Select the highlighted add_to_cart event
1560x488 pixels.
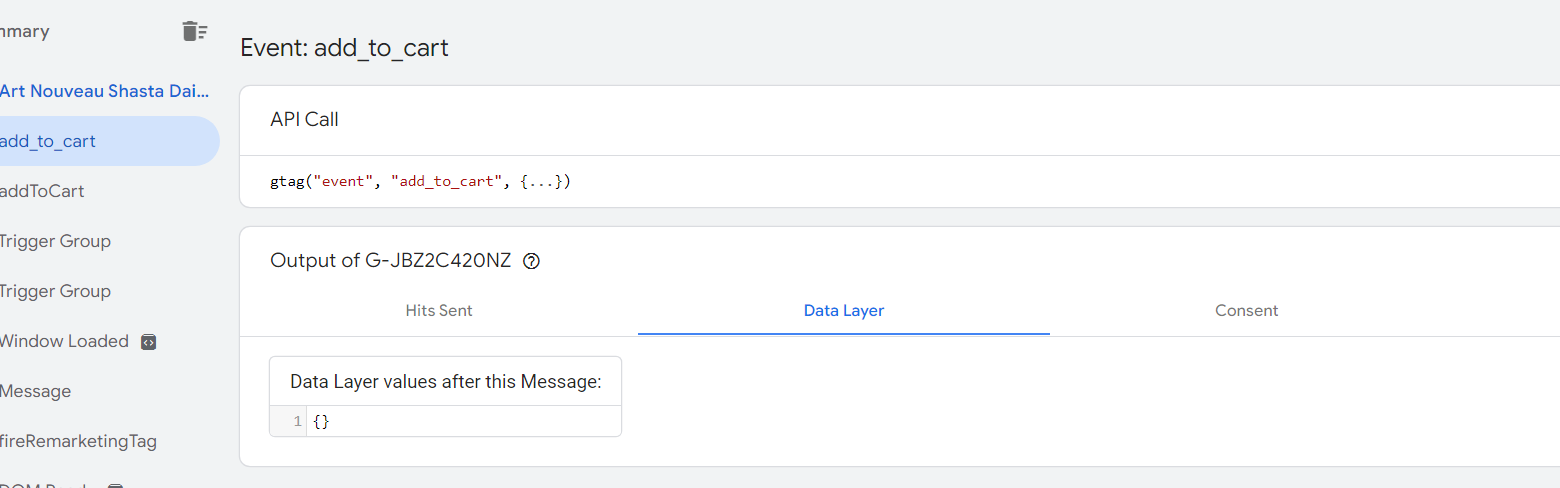click(109, 141)
